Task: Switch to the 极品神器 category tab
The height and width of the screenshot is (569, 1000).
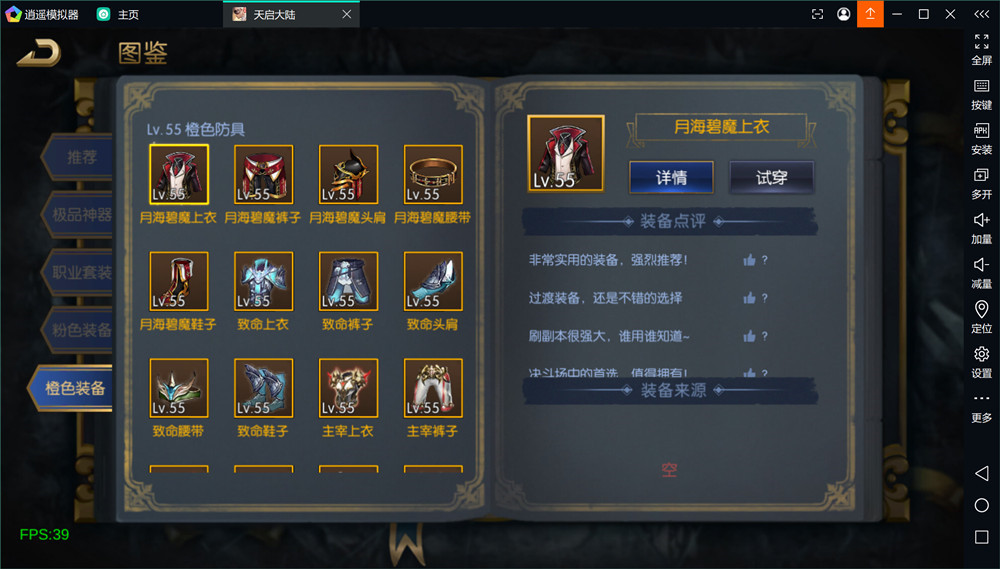Action: pyautogui.click(x=80, y=215)
